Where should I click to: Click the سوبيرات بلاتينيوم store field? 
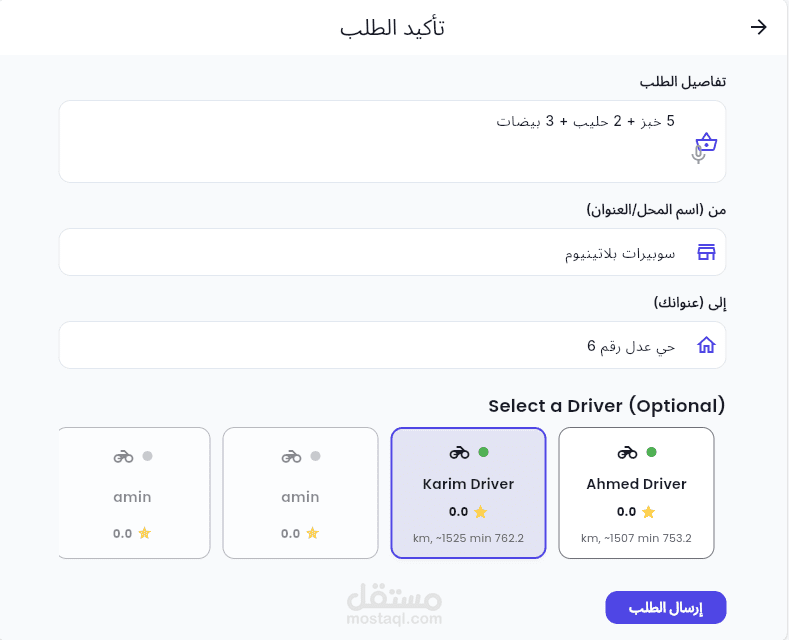(x=392, y=252)
